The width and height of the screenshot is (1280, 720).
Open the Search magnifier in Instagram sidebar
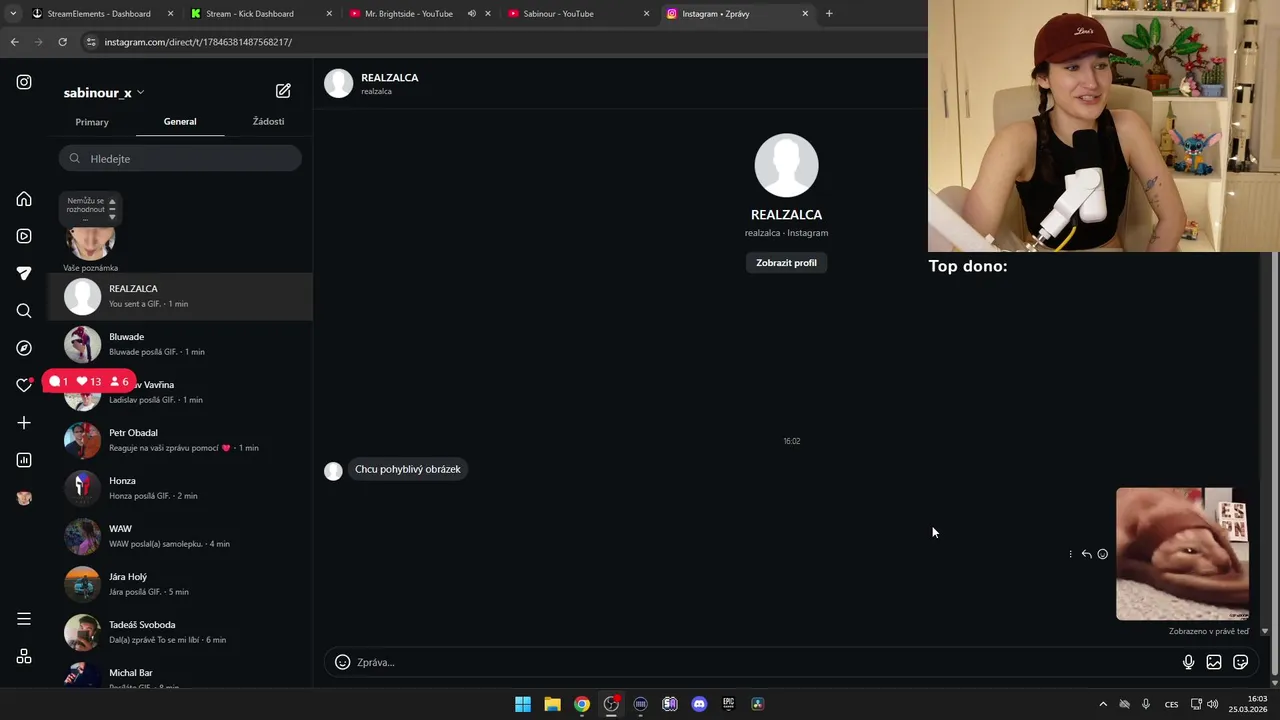pos(24,311)
